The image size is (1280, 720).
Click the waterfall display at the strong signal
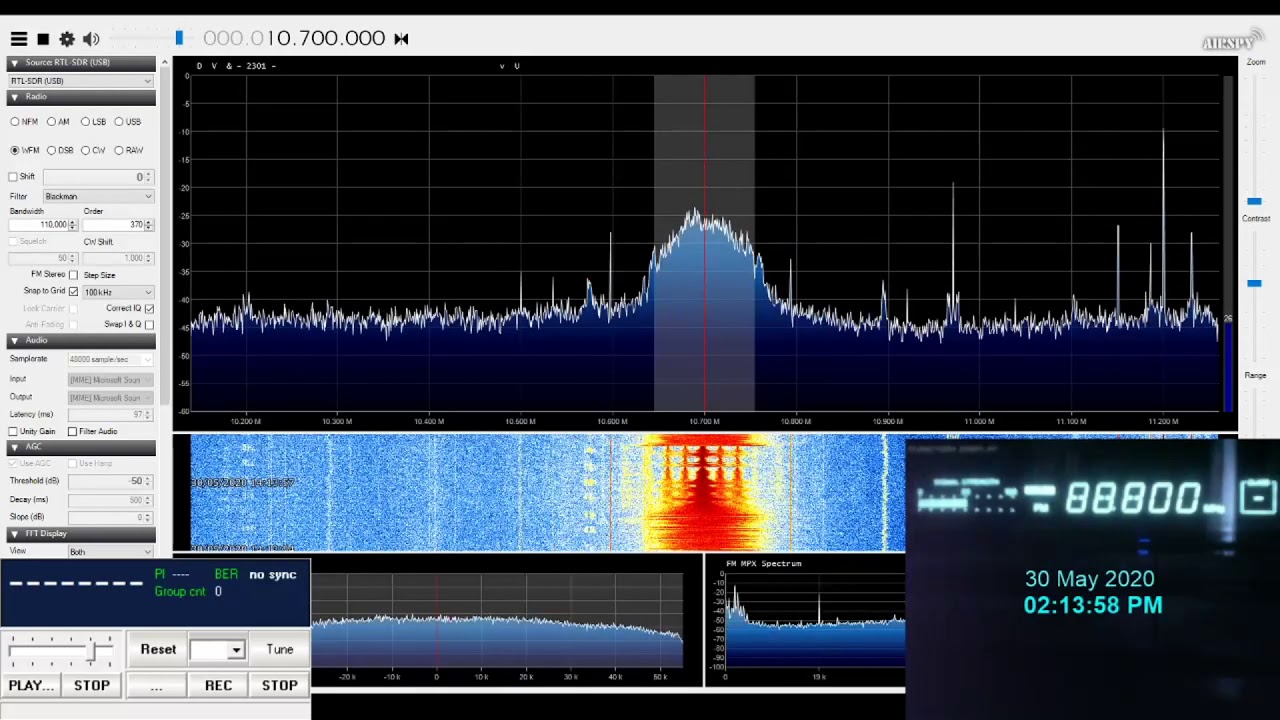[704, 493]
